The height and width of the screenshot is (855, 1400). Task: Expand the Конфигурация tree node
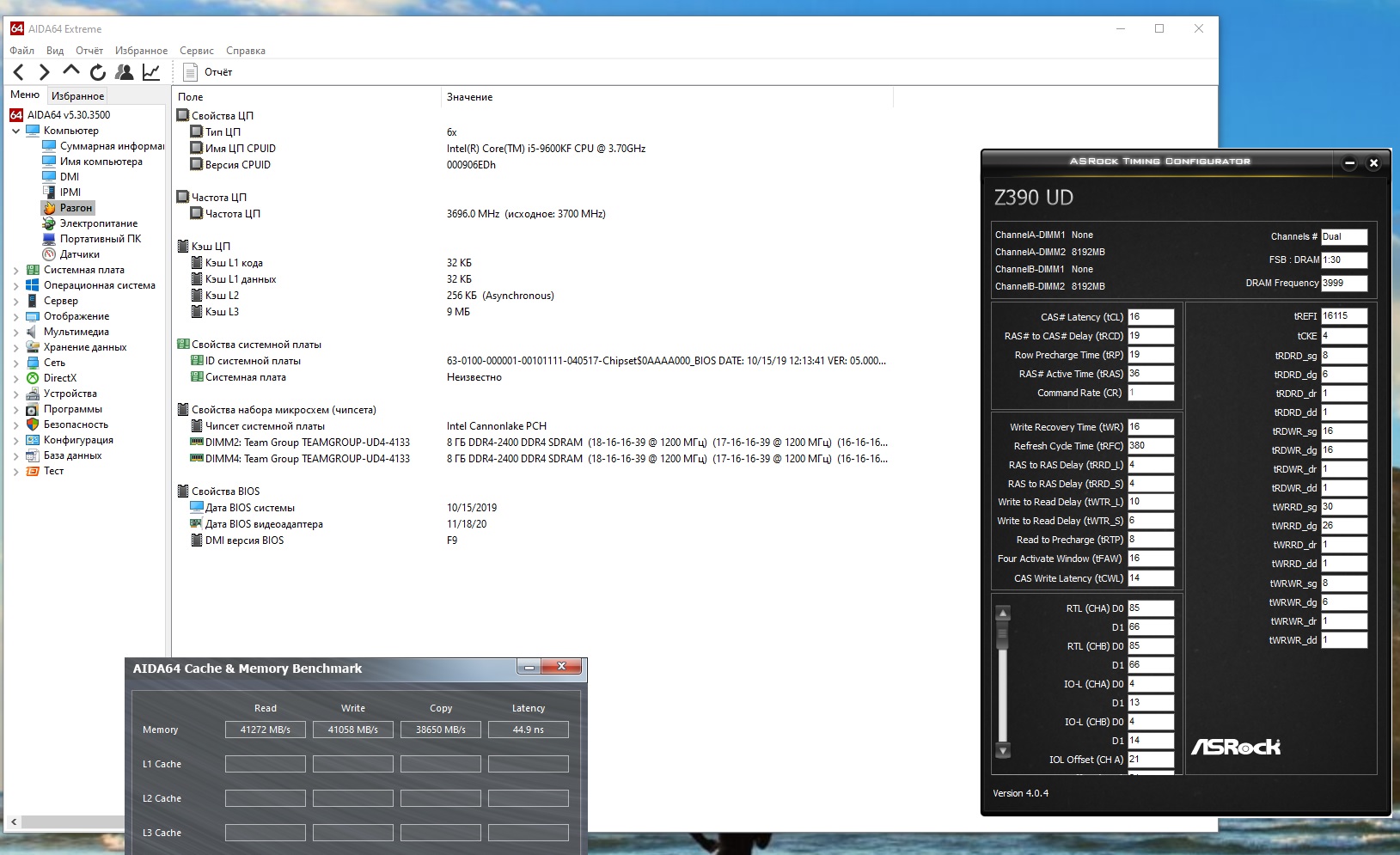tap(16, 440)
